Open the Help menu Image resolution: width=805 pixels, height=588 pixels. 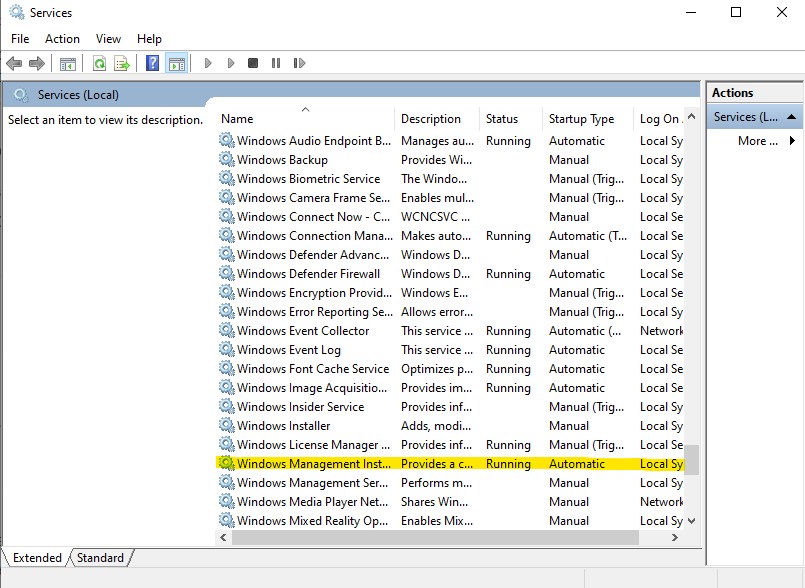149,39
